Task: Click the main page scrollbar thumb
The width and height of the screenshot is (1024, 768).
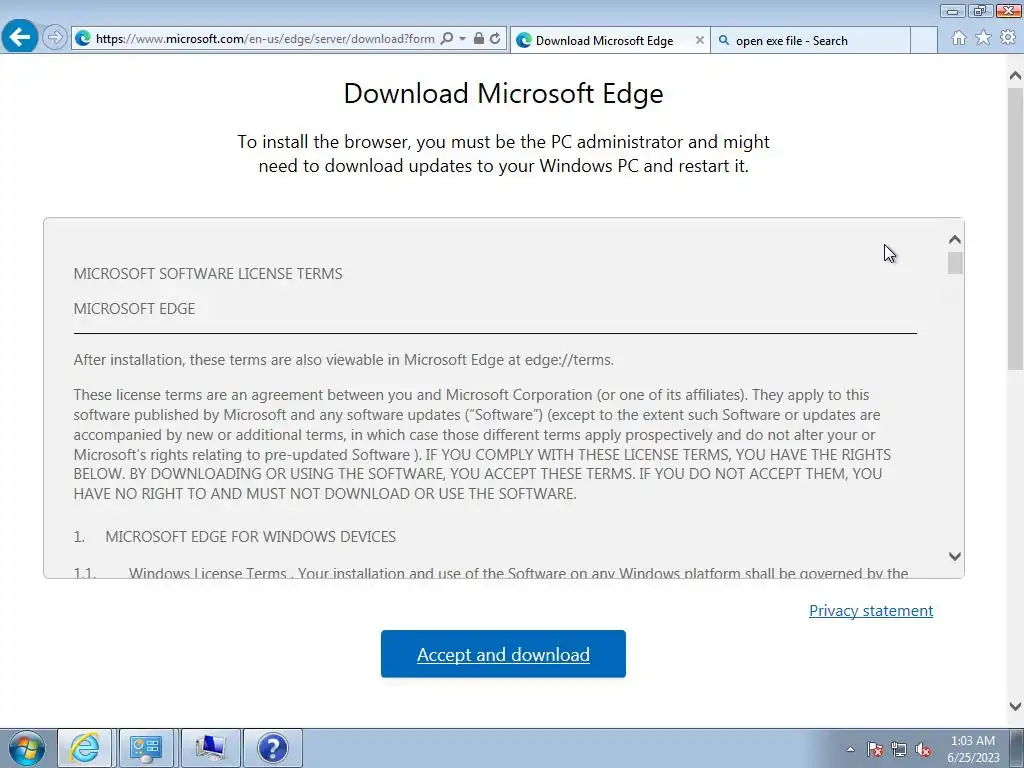Action: 1015,229
